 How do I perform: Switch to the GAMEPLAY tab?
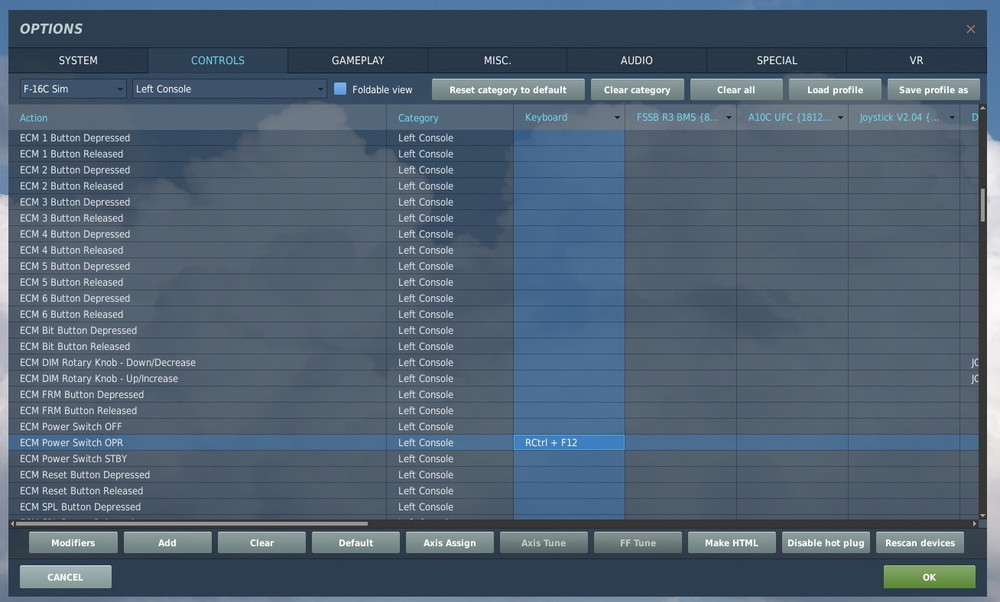(x=357, y=60)
